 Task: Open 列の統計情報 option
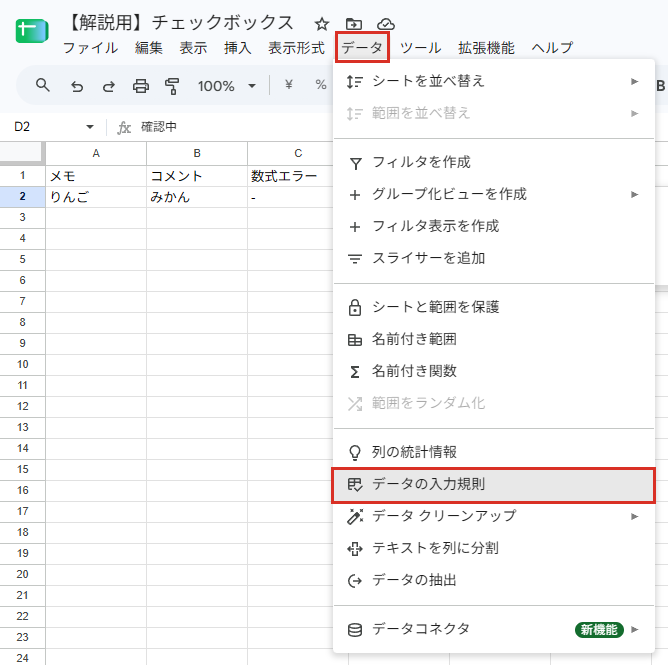coord(494,452)
